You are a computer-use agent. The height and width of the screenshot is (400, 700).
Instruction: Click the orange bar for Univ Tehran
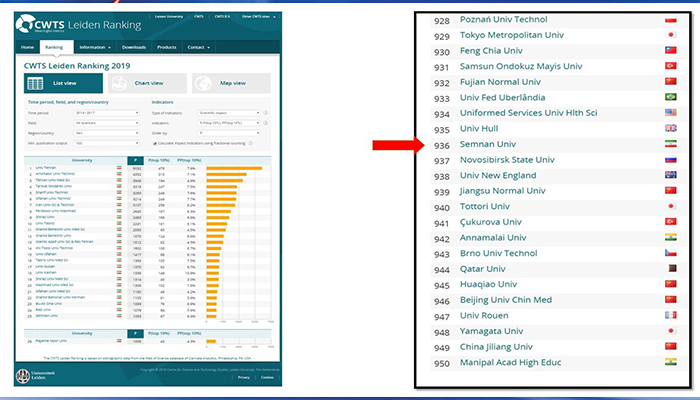[234, 168]
